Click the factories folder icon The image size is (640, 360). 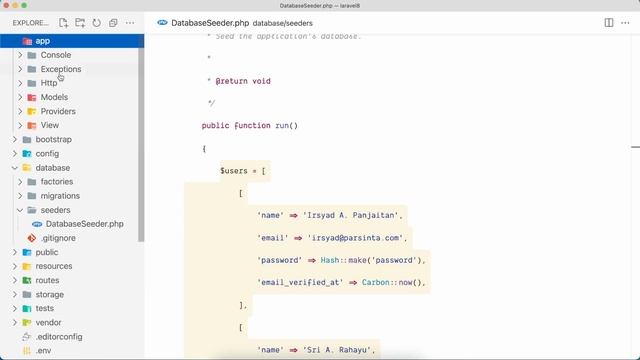pyautogui.click(x=32, y=182)
